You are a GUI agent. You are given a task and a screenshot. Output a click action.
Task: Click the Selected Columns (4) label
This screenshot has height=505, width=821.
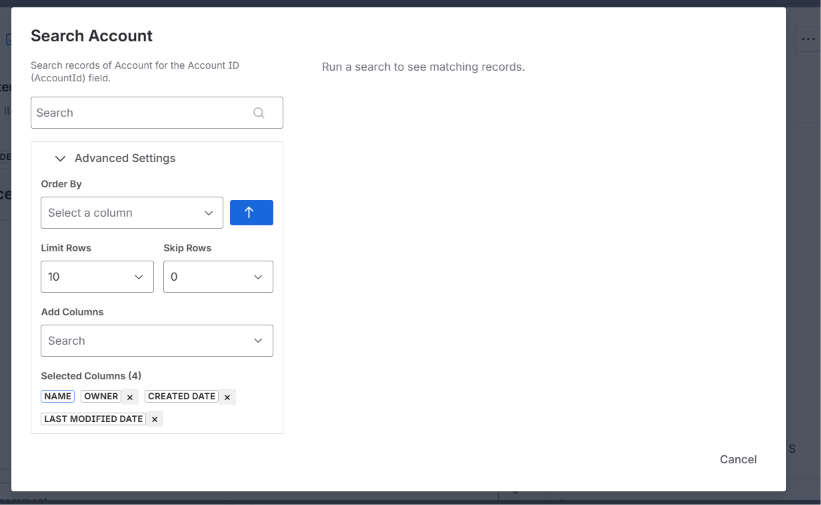91,376
